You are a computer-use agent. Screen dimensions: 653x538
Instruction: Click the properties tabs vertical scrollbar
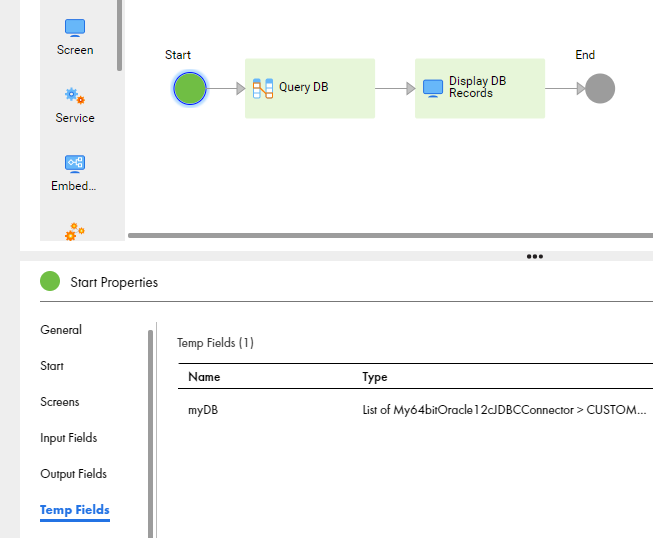(150, 433)
